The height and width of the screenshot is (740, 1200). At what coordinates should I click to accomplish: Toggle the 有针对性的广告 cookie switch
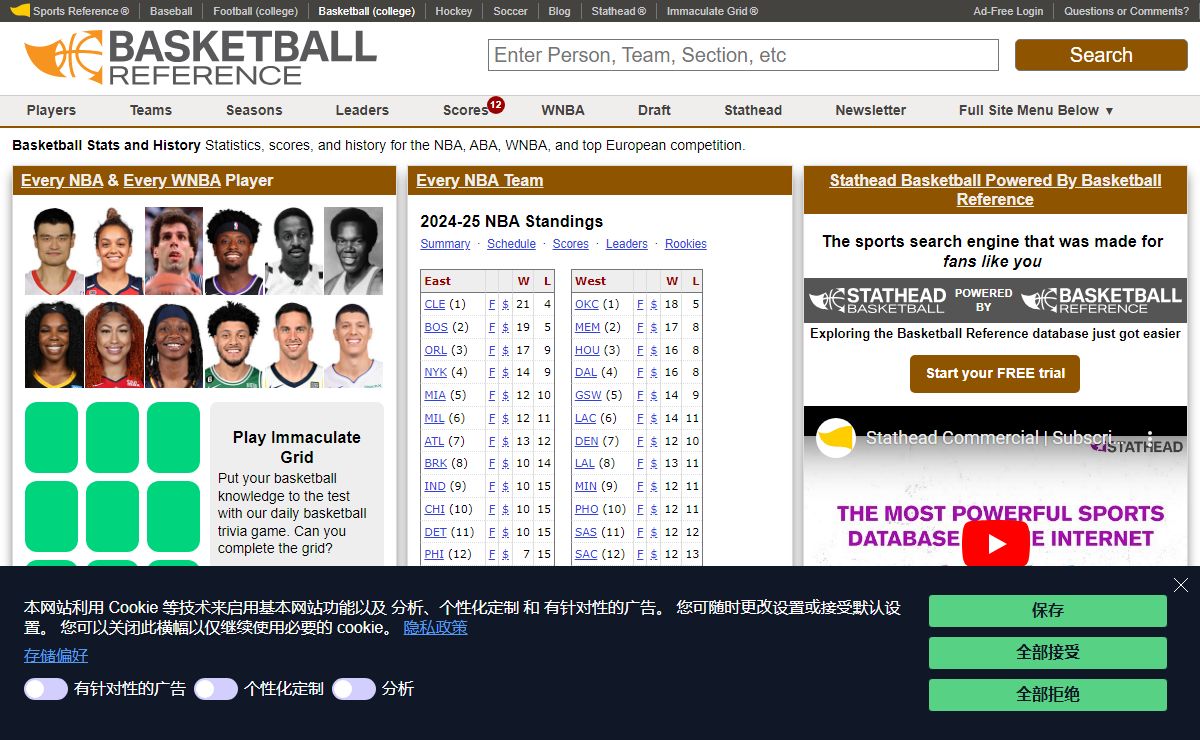click(x=46, y=689)
